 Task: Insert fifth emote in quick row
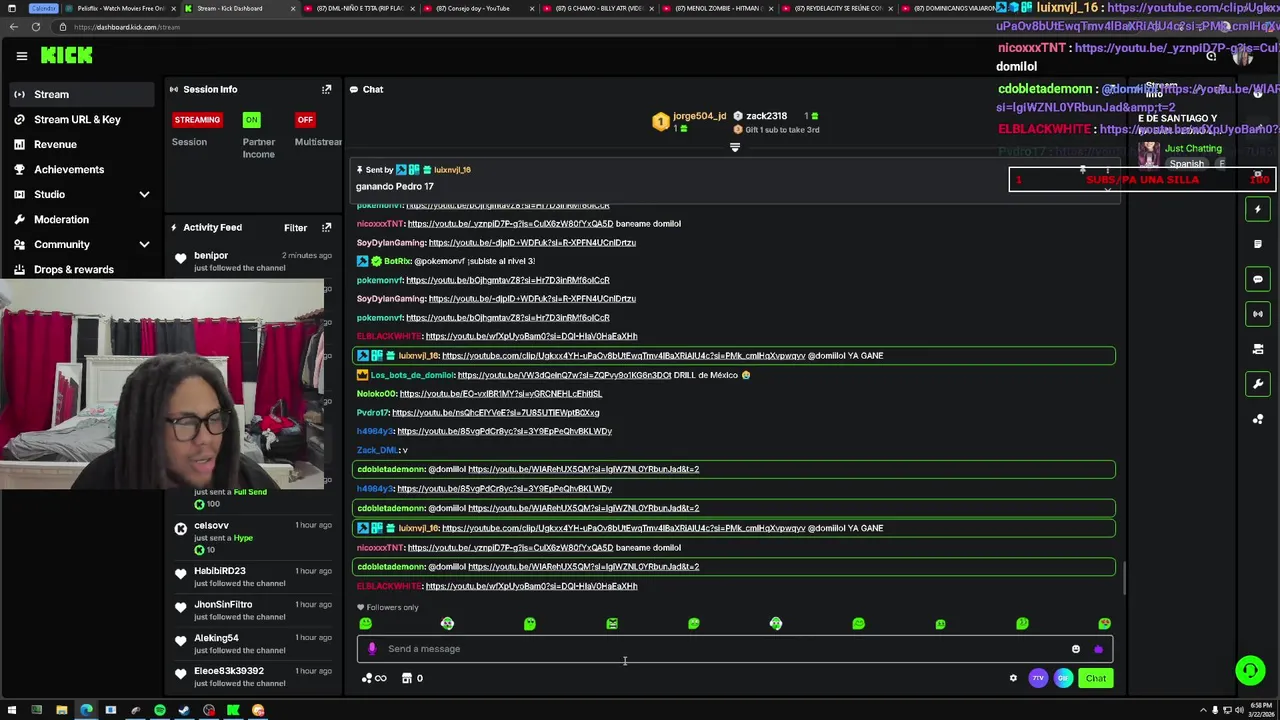click(x=694, y=624)
